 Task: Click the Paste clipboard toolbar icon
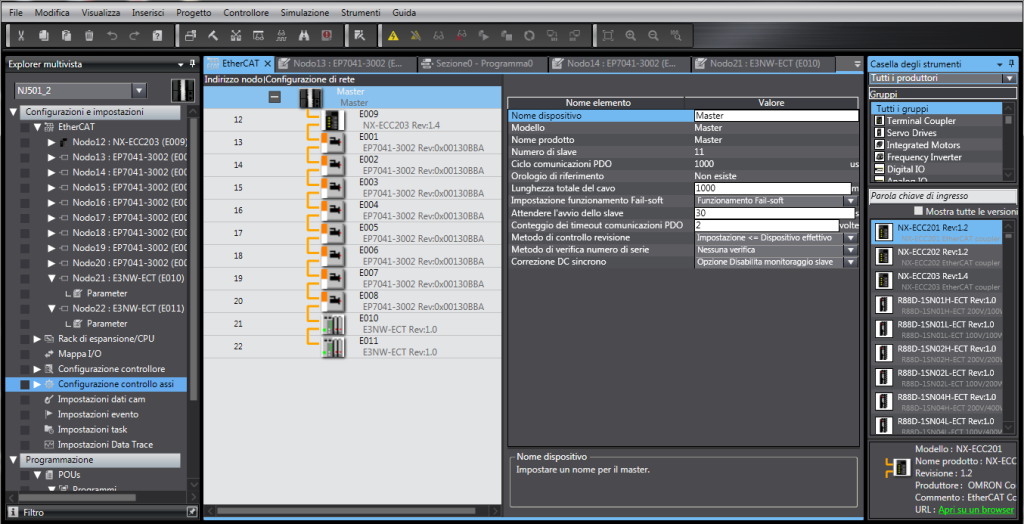[67, 36]
